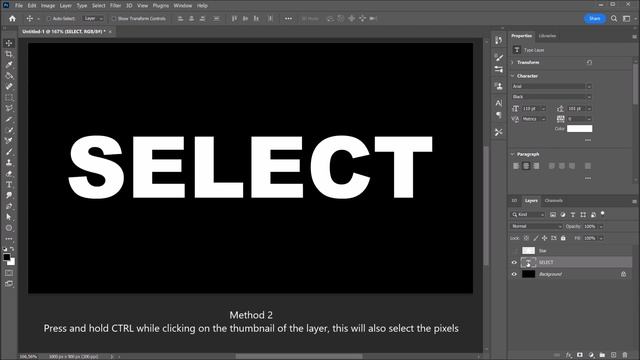The image size is (640, 360).
Task: Hide the SELECT layer eye icon
Action: [514, 262]
